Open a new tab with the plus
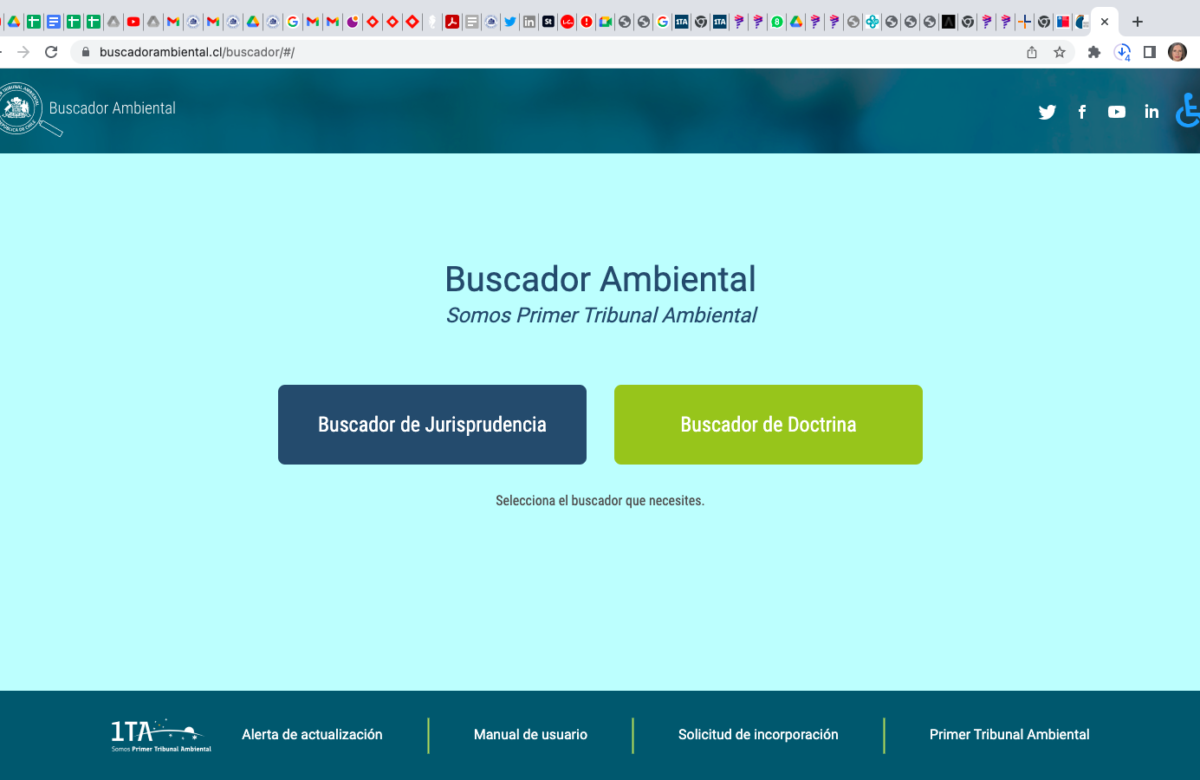Image resolution: width=1200 pixels, height=780 pixels. 1137,22
